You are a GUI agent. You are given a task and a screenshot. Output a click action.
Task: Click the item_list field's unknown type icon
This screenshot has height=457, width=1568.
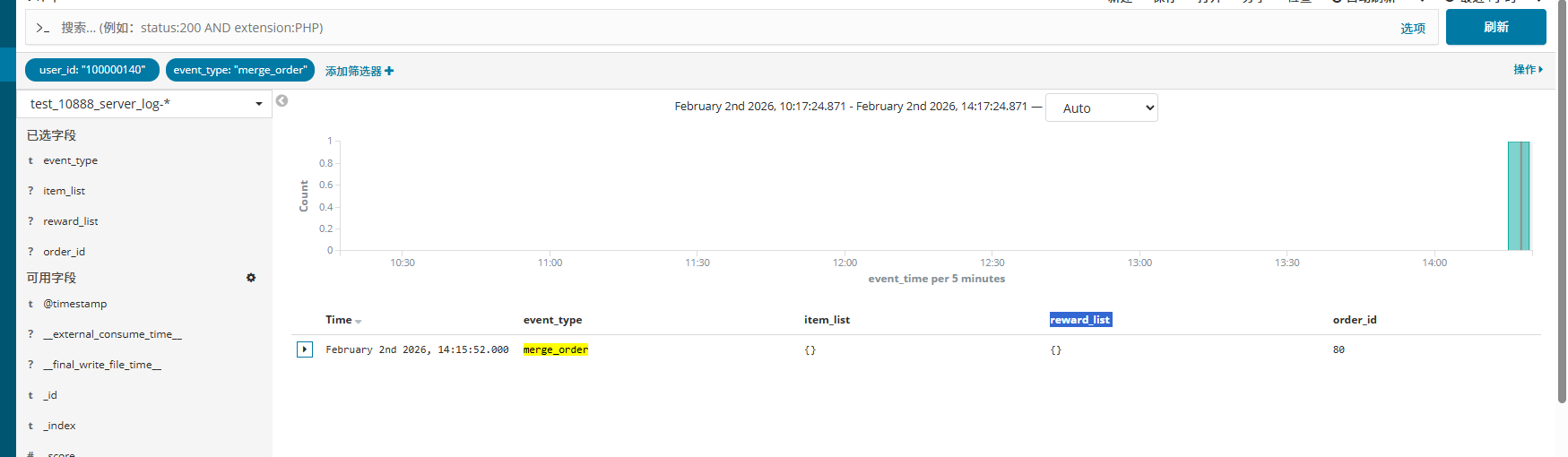coord(30,191)
